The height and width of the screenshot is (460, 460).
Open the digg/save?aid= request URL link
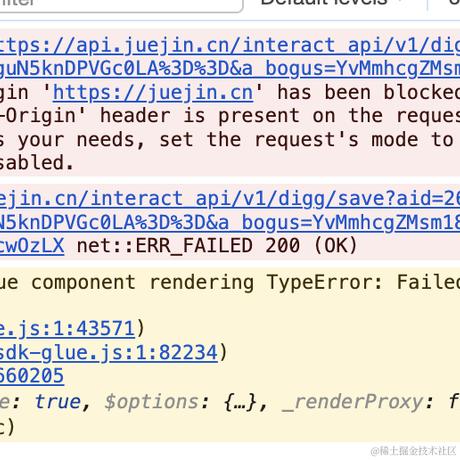(230, 199)
